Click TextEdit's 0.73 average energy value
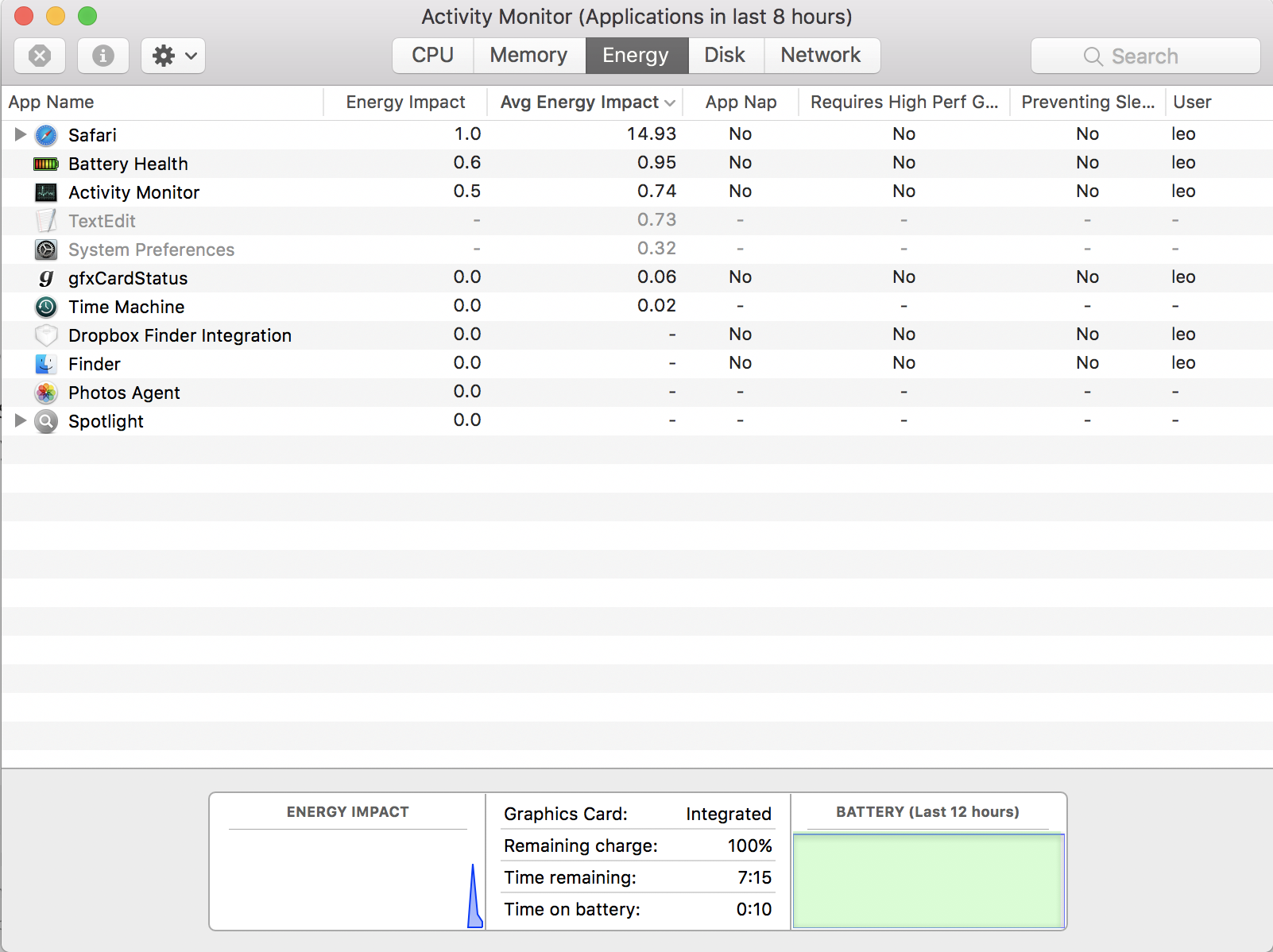This screenshot has height=952, width=1273. point(656,219)
